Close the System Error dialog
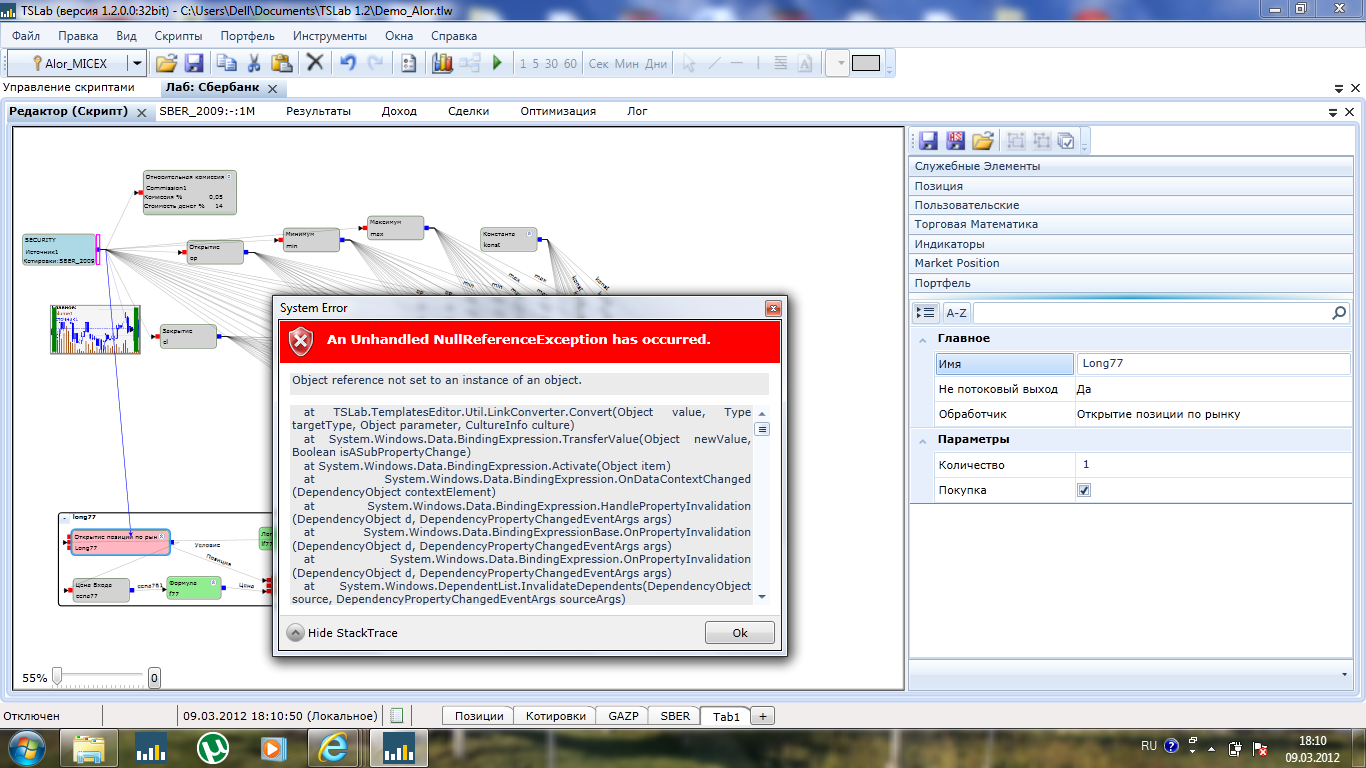 click(x=773, y=308)
